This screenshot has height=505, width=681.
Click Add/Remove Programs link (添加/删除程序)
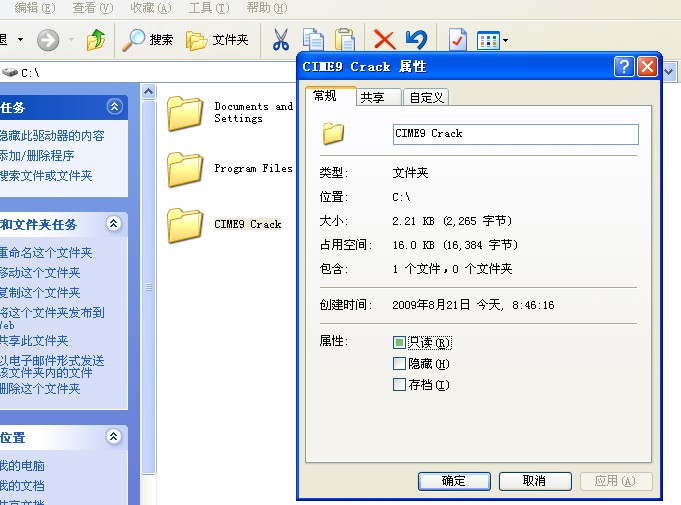[x=37, y=155]
